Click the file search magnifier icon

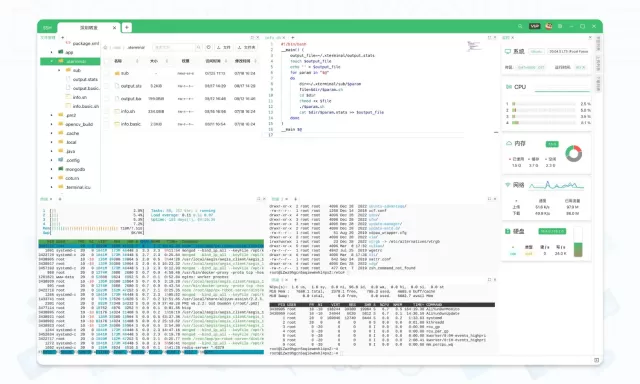point(198,47)
